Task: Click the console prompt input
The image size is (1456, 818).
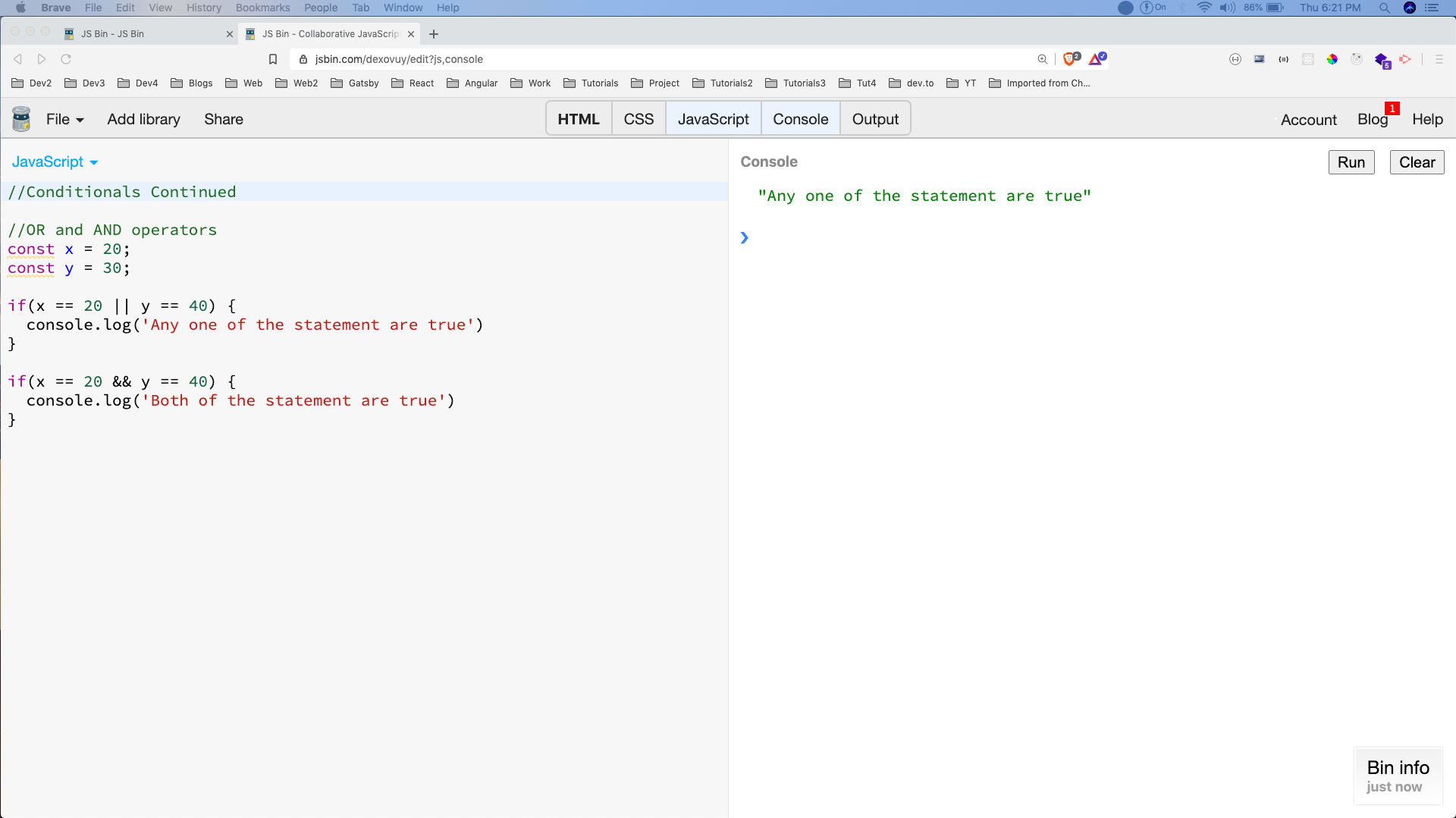Action: (x=1092, y=238)
